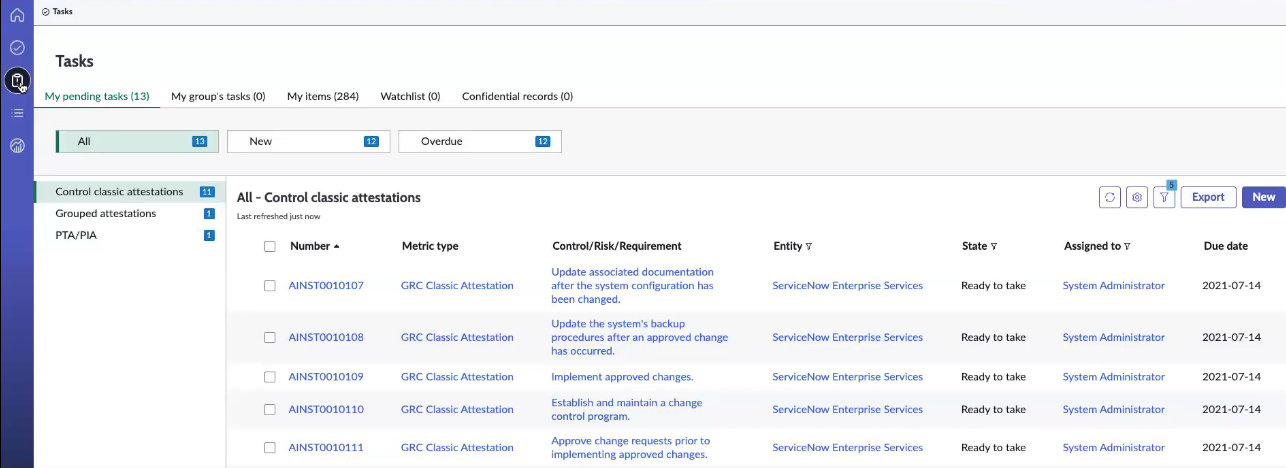Open GRC Classic Attestation link for AINST0010109

point(457,377)
